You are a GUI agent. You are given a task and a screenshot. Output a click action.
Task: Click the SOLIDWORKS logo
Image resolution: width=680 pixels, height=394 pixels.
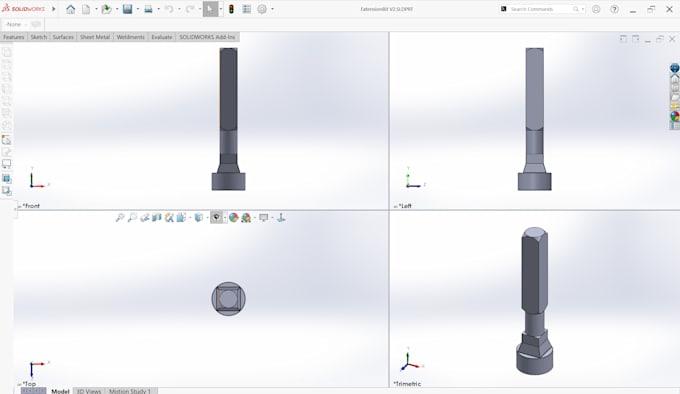click(24, 9)
